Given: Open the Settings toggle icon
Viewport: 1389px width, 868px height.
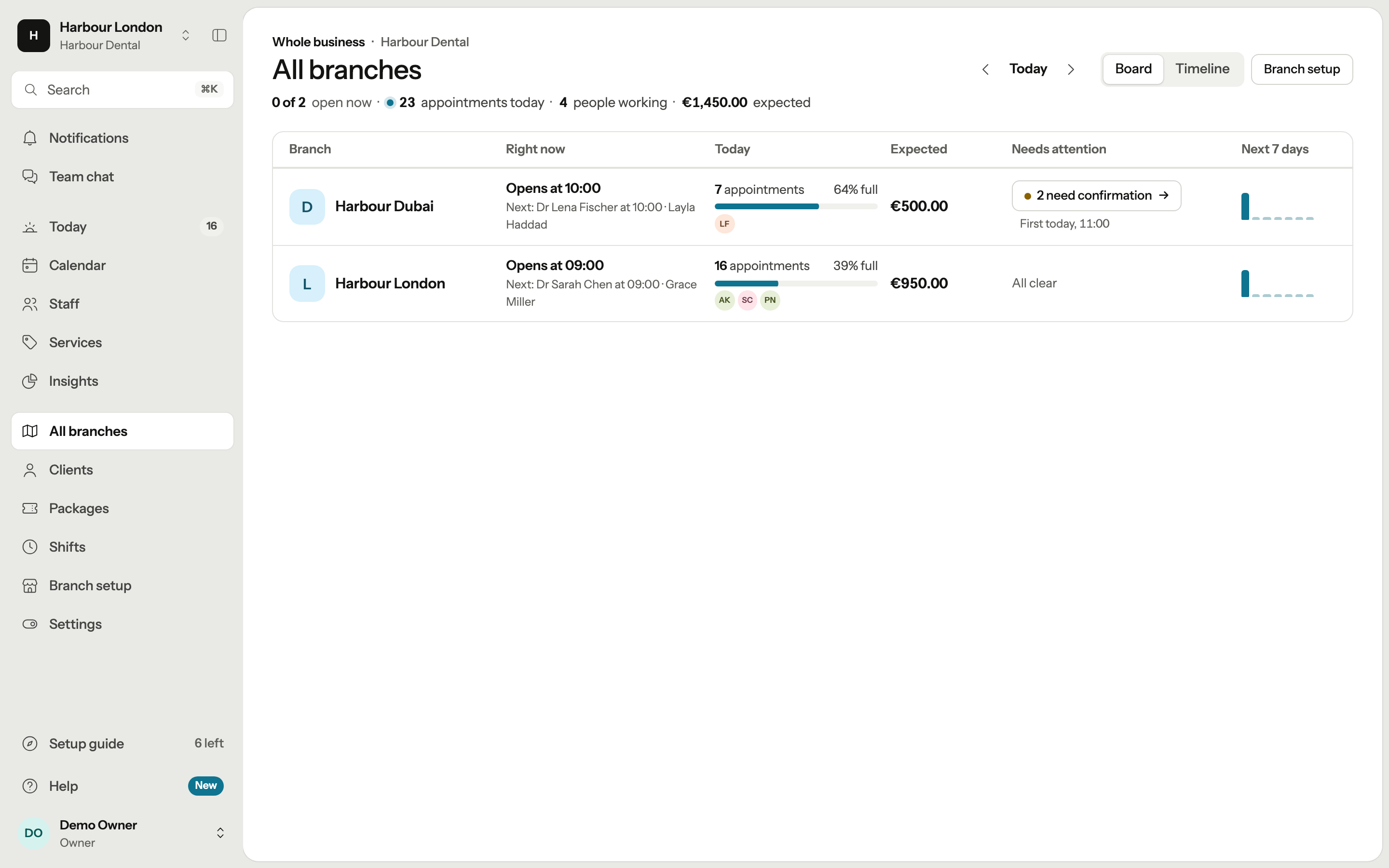Looking at the screenshot, I should tap(30, 624).
